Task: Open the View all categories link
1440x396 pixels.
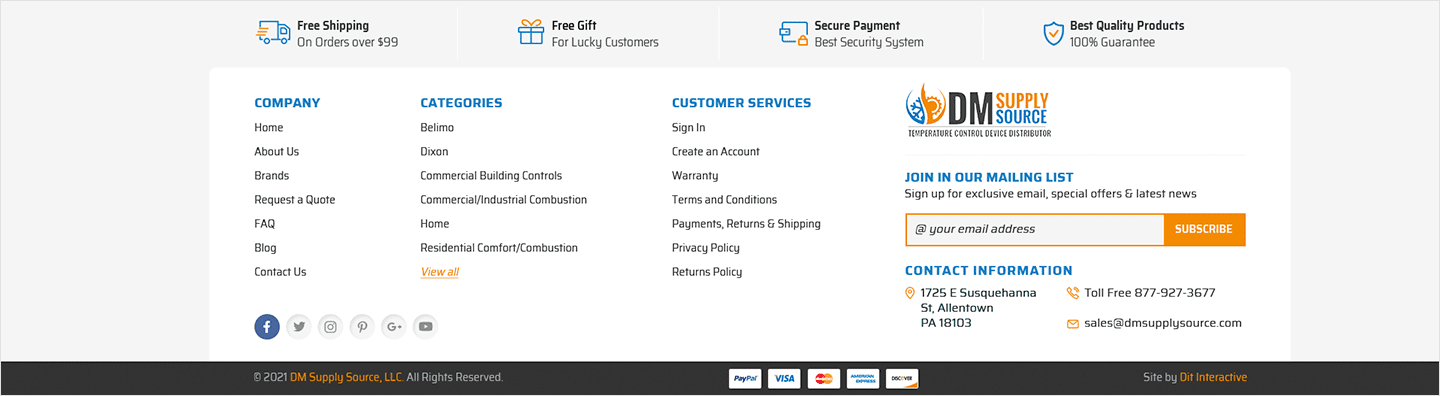Action: click(440, 272)
